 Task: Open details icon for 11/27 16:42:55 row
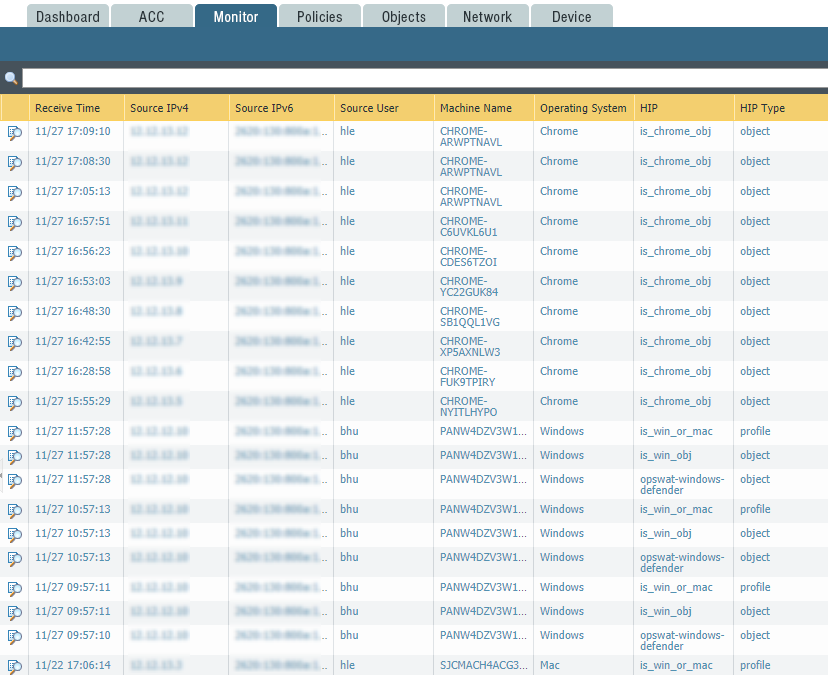click(15, 342)
